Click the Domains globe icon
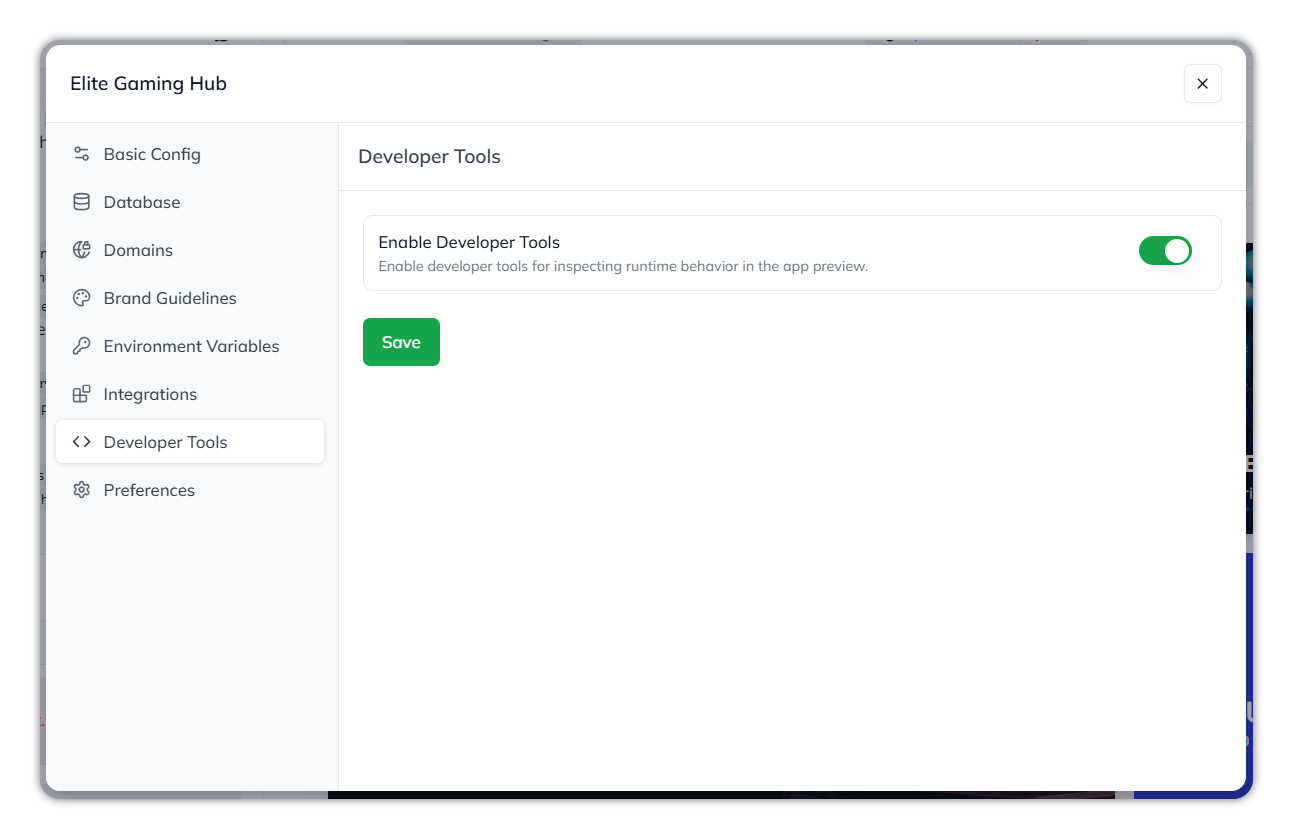This screenshot has height=839, width=1293. pyautogui.click(x=82, y=250)
